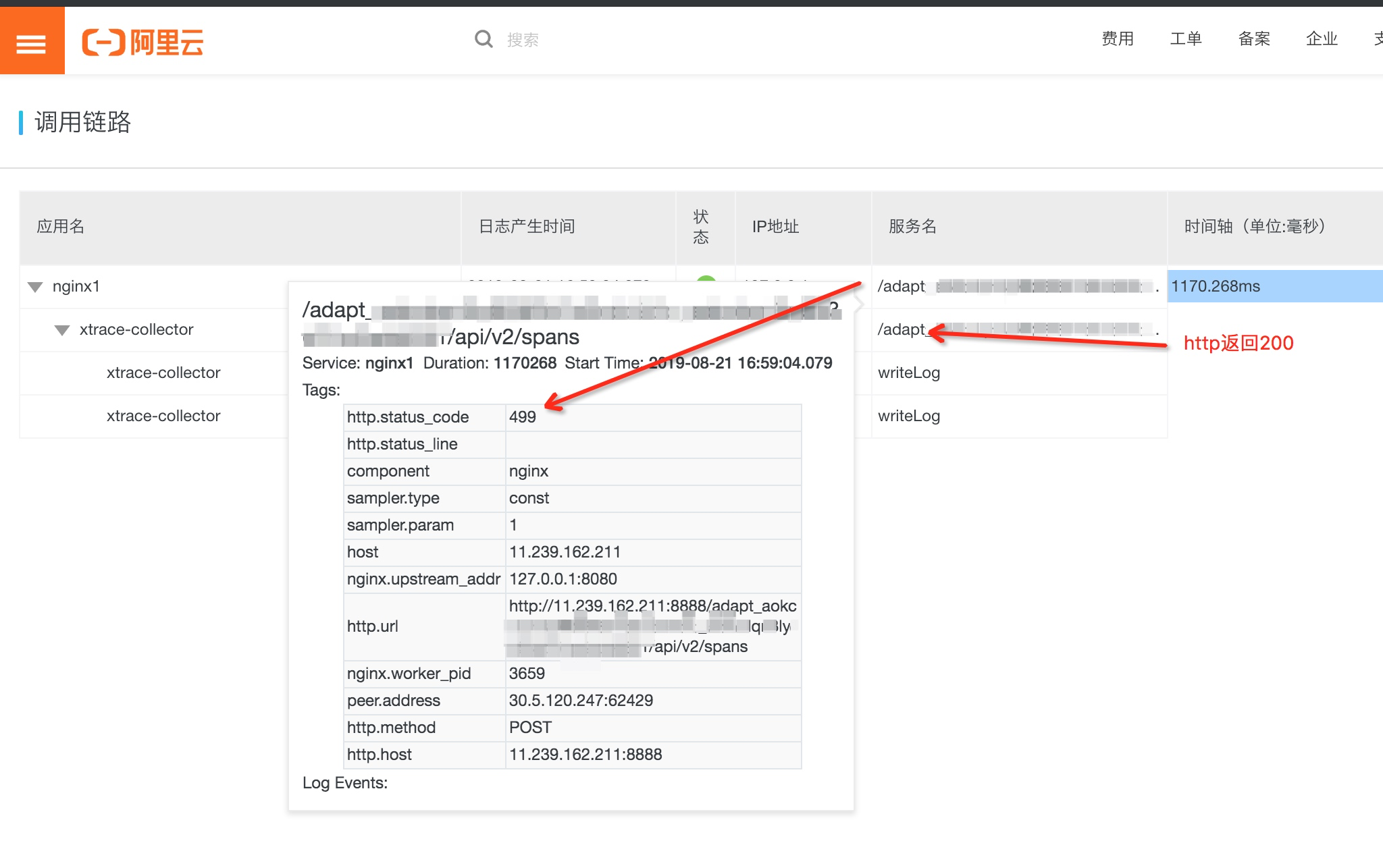Click the sampler.param tag label
This screenshot has width=1383, height=868.
[400, 525]
